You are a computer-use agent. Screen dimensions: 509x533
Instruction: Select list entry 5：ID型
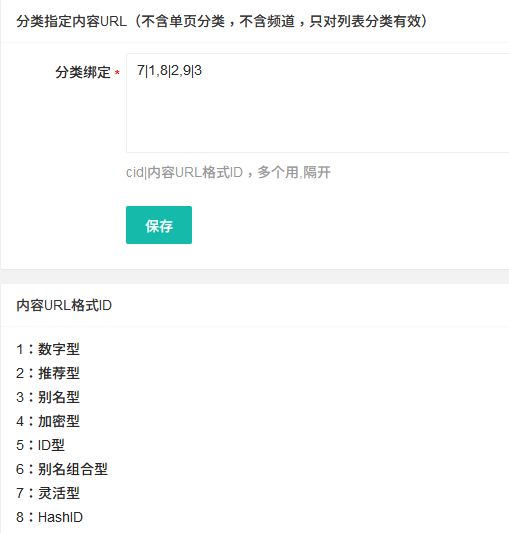[40, 445]
